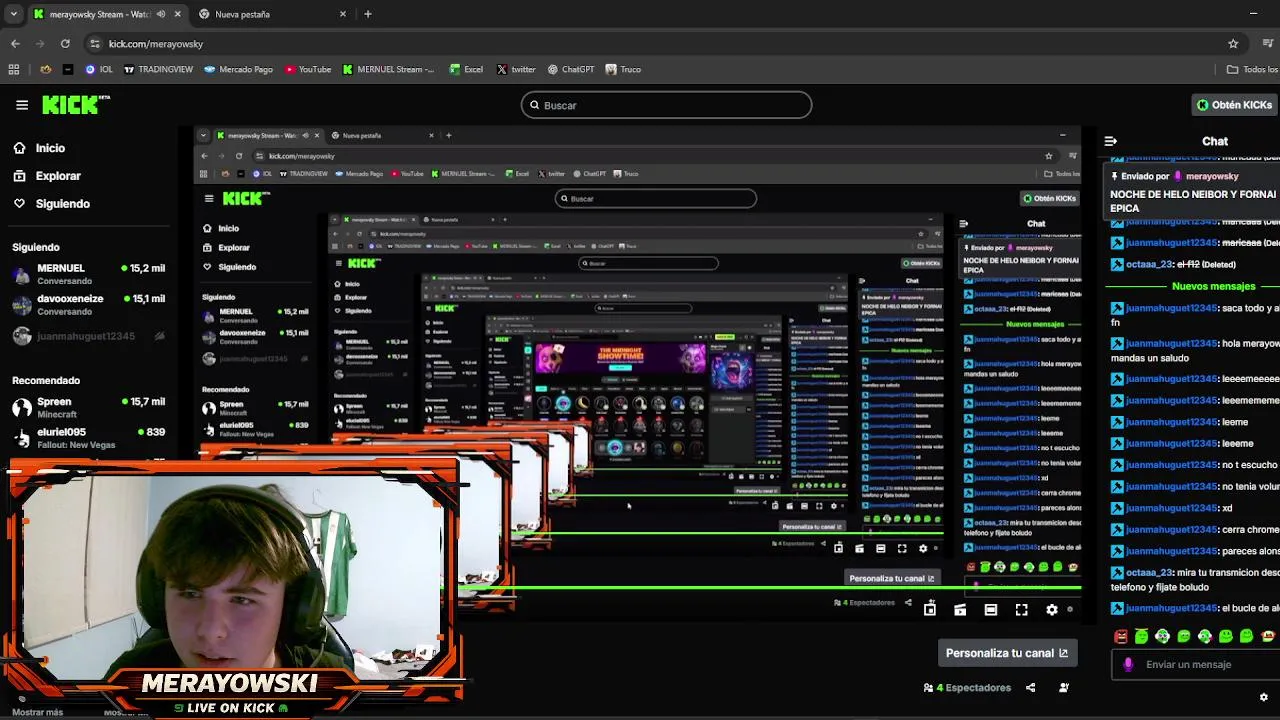Open davooxeneize channel in sidebar
This screenshot has height=720, width=1280.
coord(88,304)
